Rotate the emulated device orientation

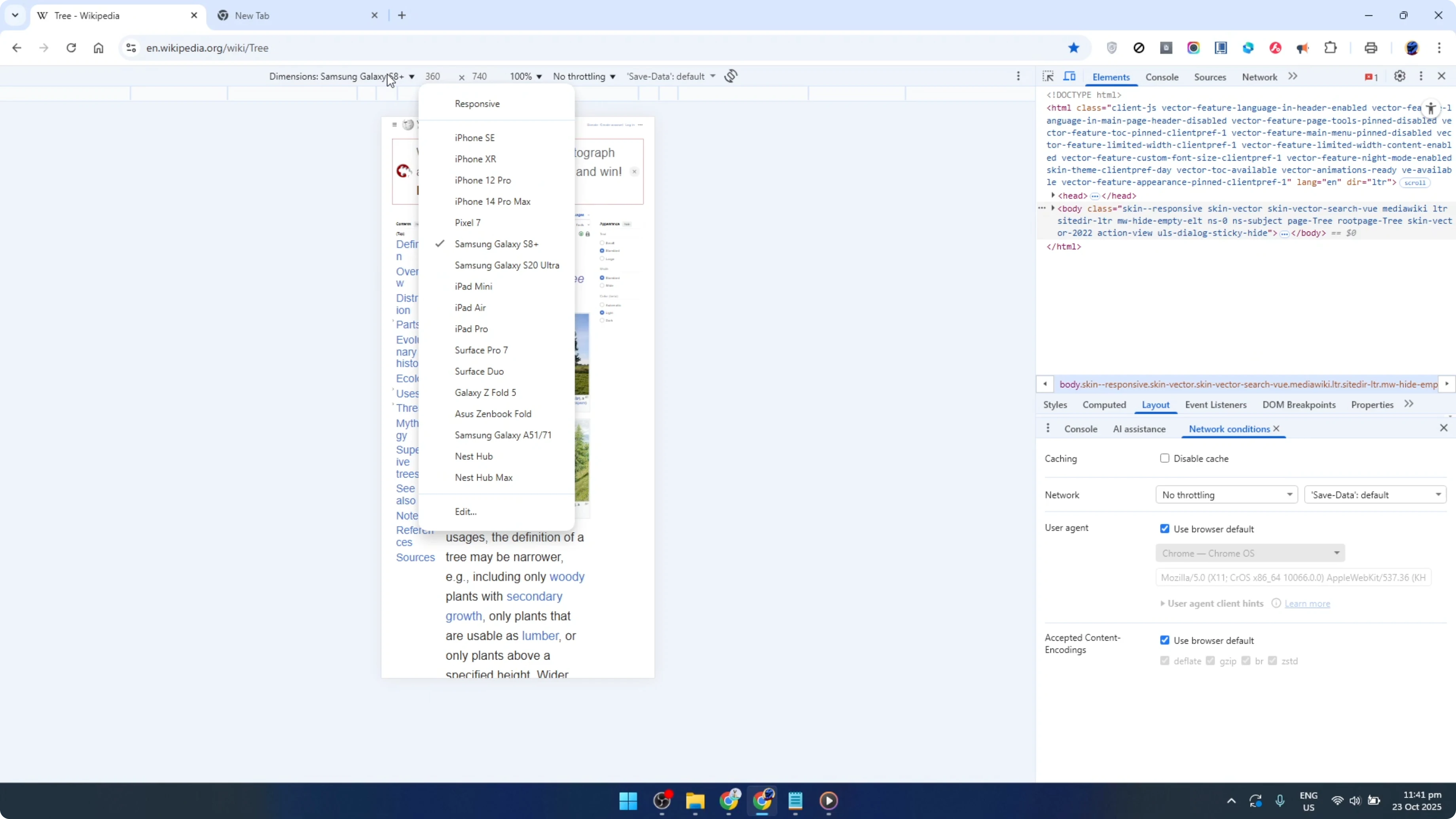coord(730,76)
